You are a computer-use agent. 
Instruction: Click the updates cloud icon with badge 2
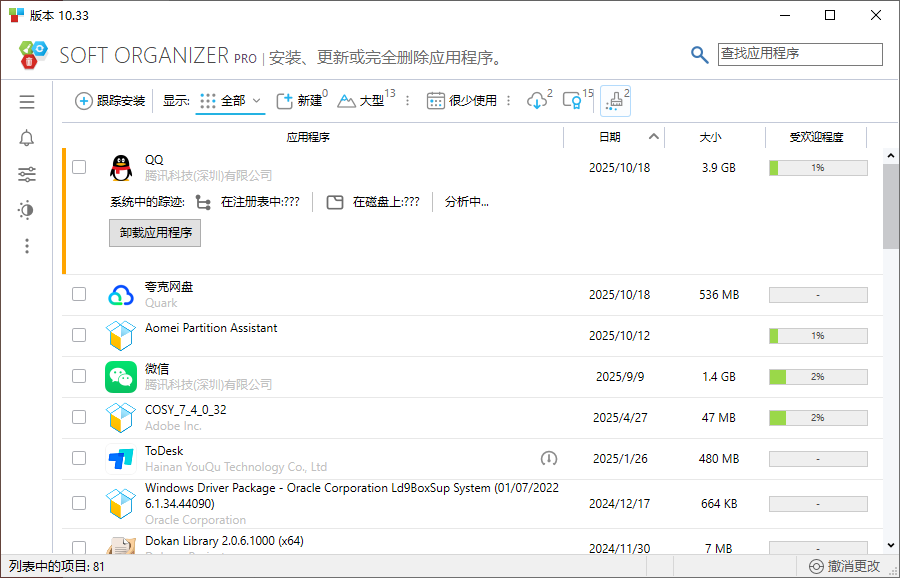click(539, 100)
